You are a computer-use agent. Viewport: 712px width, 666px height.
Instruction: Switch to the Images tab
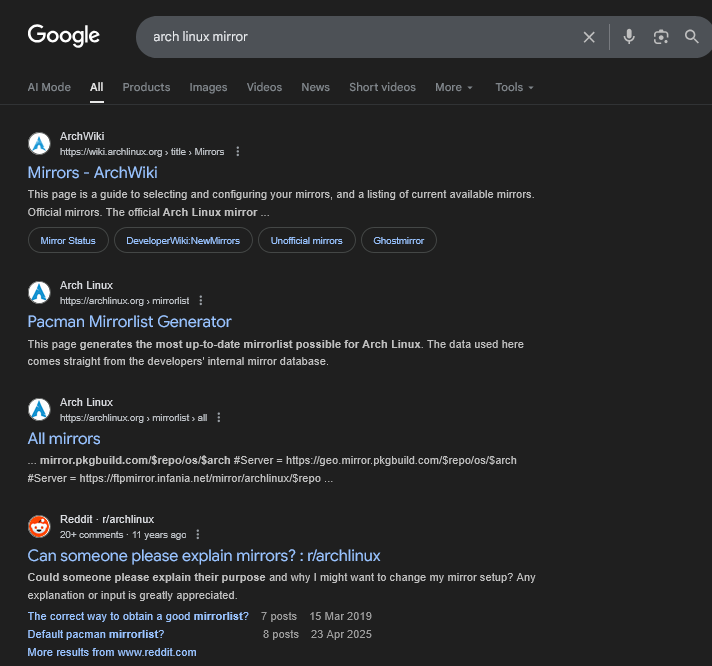(208, 87)
